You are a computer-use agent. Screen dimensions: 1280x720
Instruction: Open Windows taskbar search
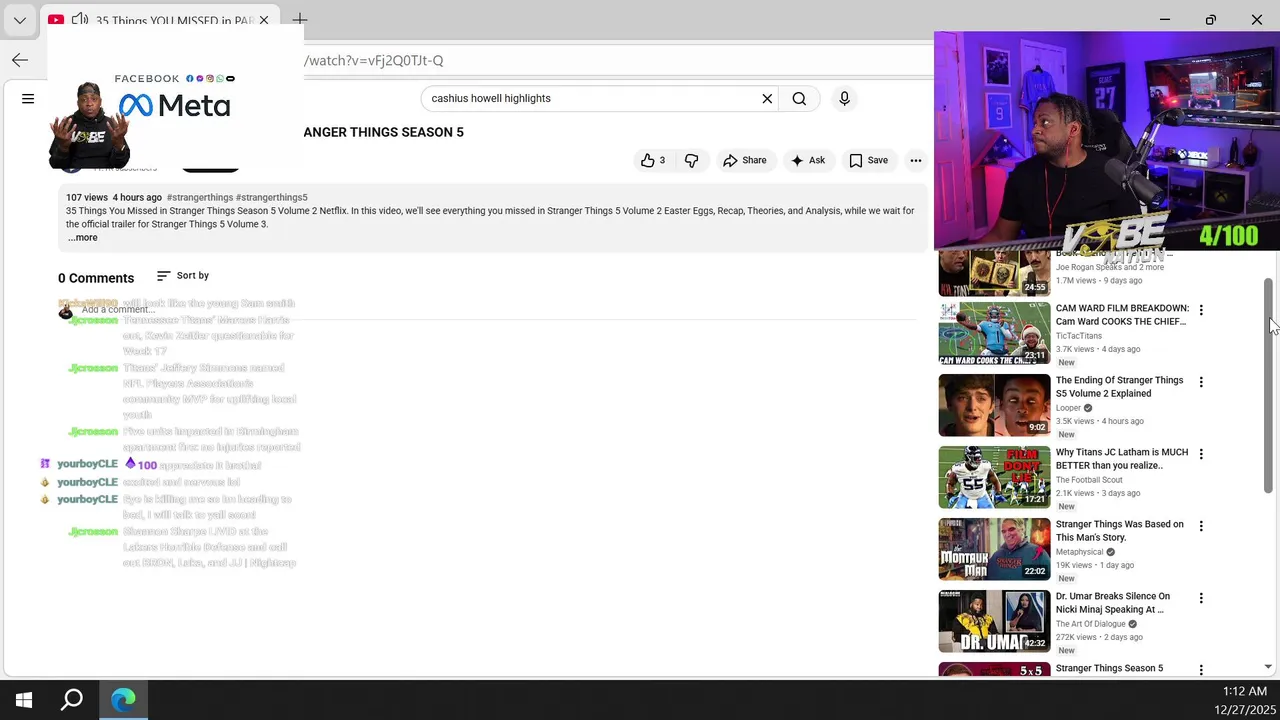point(72,700)
